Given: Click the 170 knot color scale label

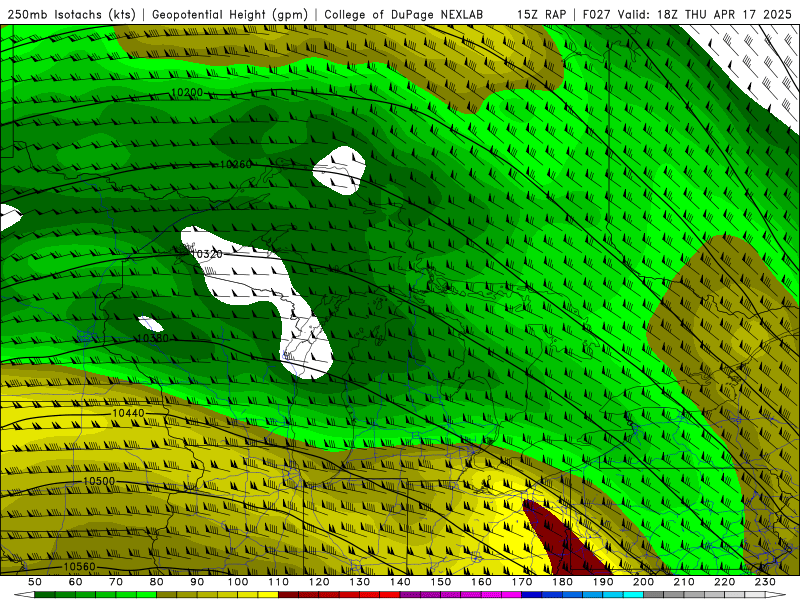Looking at the screenshot, I should point(522,582).
